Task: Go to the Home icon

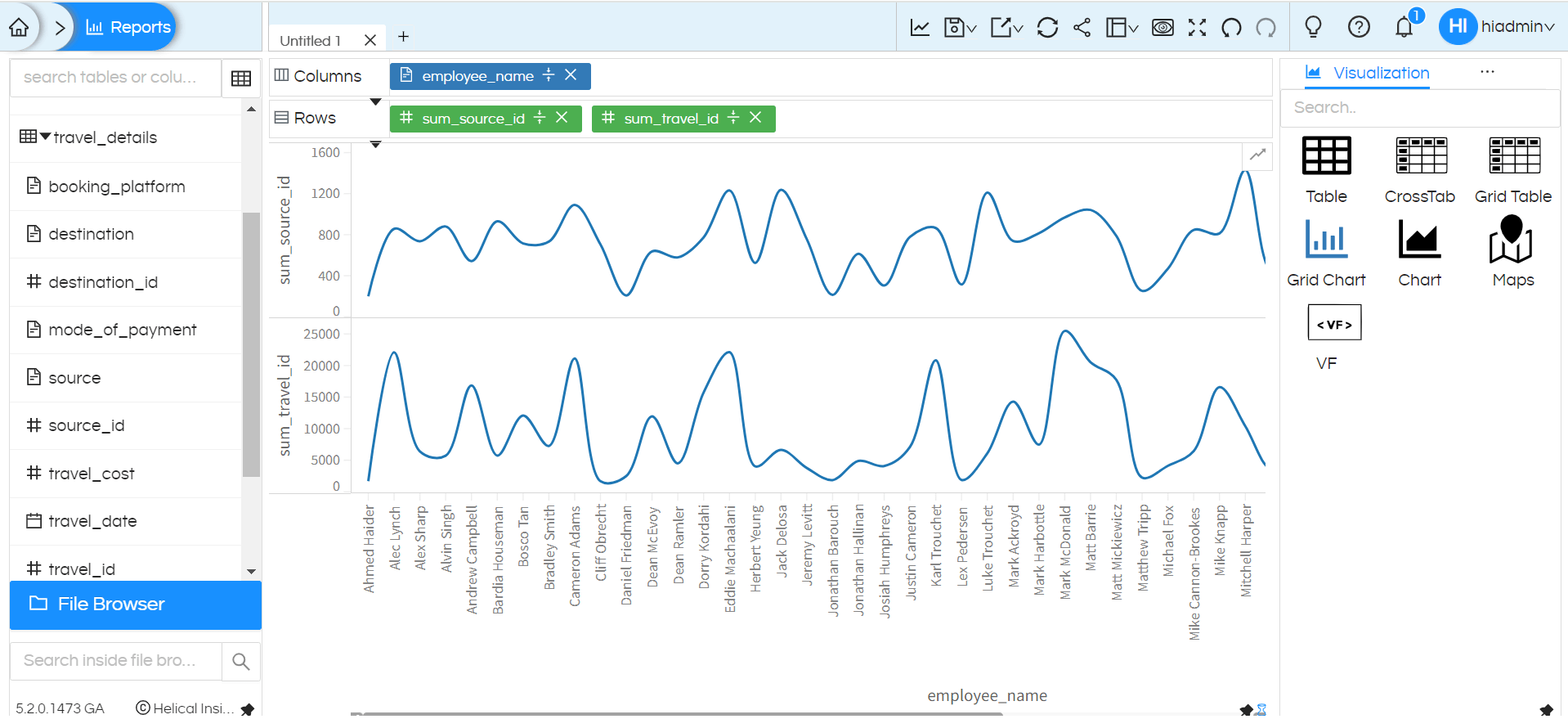Action: click(19, 27)
